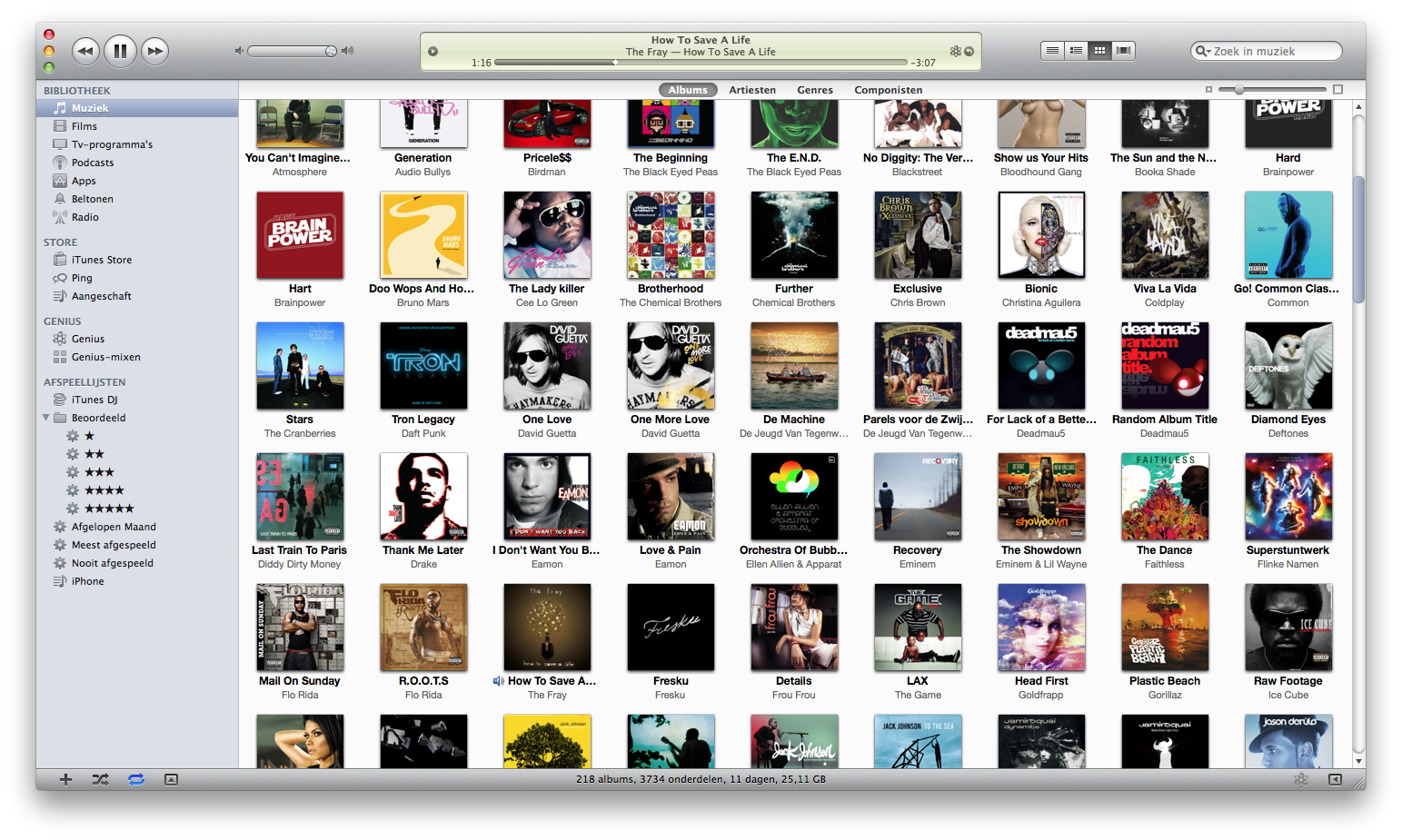Click the Bionic album title
This screenshot has width=1402, height=840.
tap(1041, 289)
